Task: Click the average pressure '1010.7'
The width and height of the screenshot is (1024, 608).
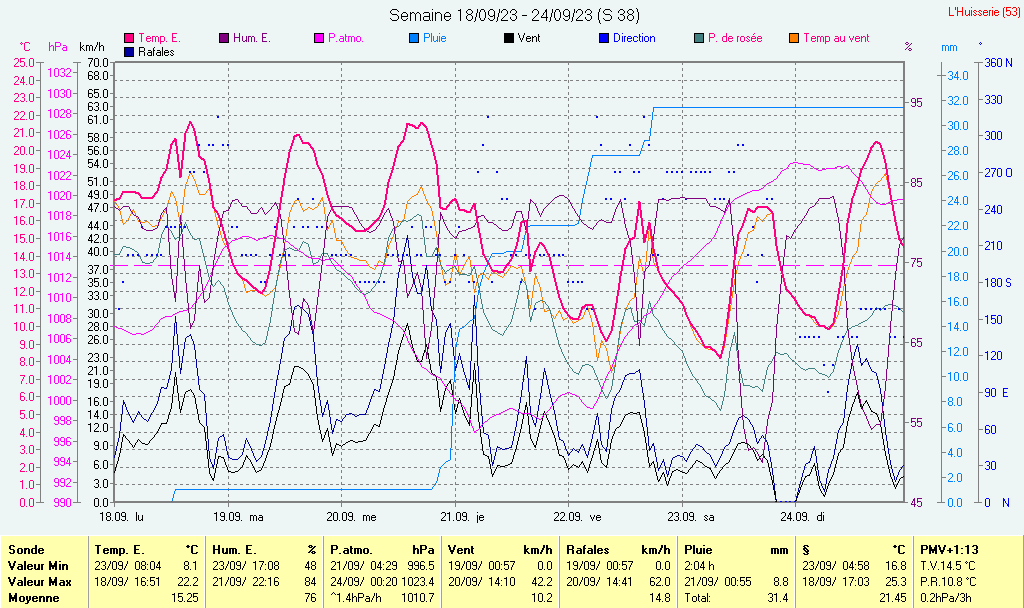Action: (418, 598)
